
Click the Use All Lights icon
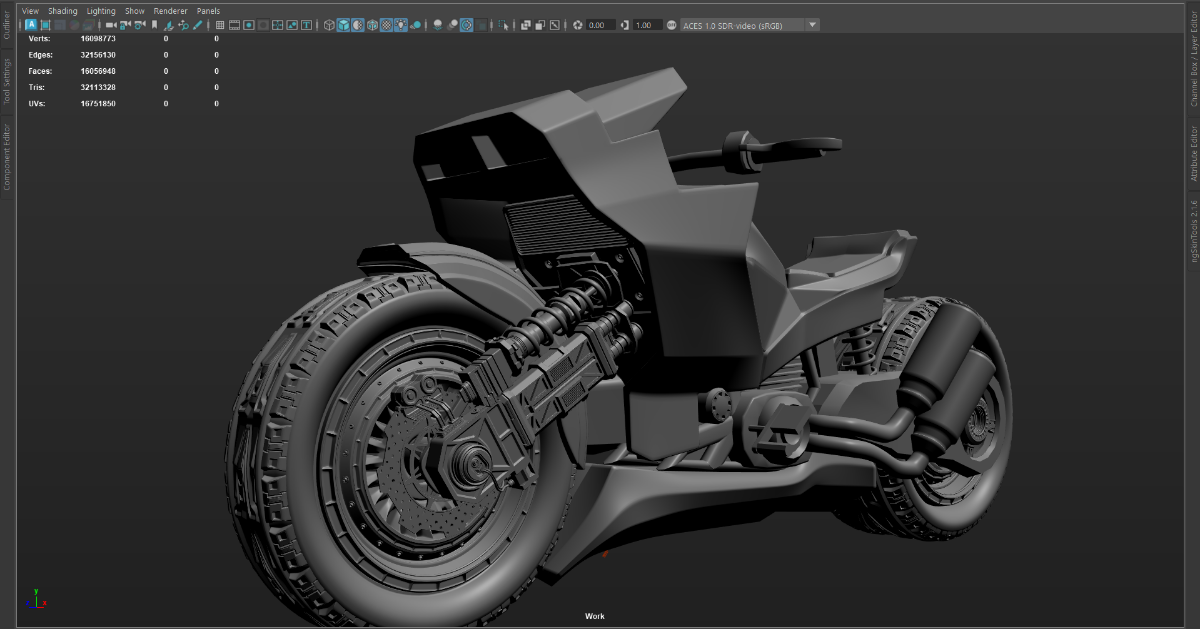click(401, 25)
